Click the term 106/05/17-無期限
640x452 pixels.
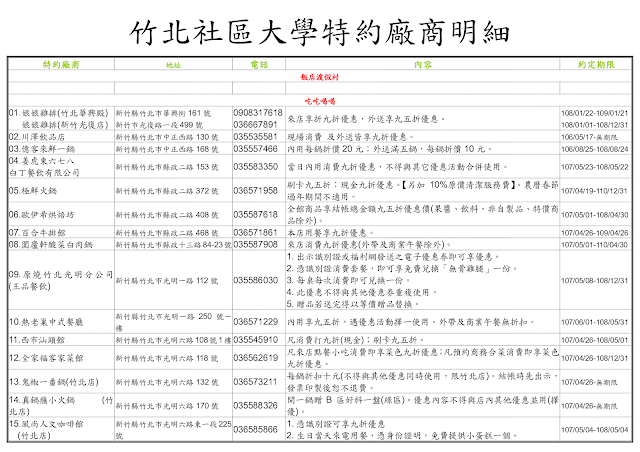tap(589, 137)
